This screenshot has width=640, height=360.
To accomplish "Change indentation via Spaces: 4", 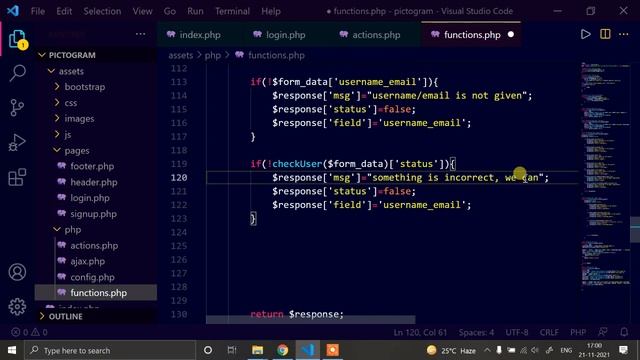I will click(476, 332).
